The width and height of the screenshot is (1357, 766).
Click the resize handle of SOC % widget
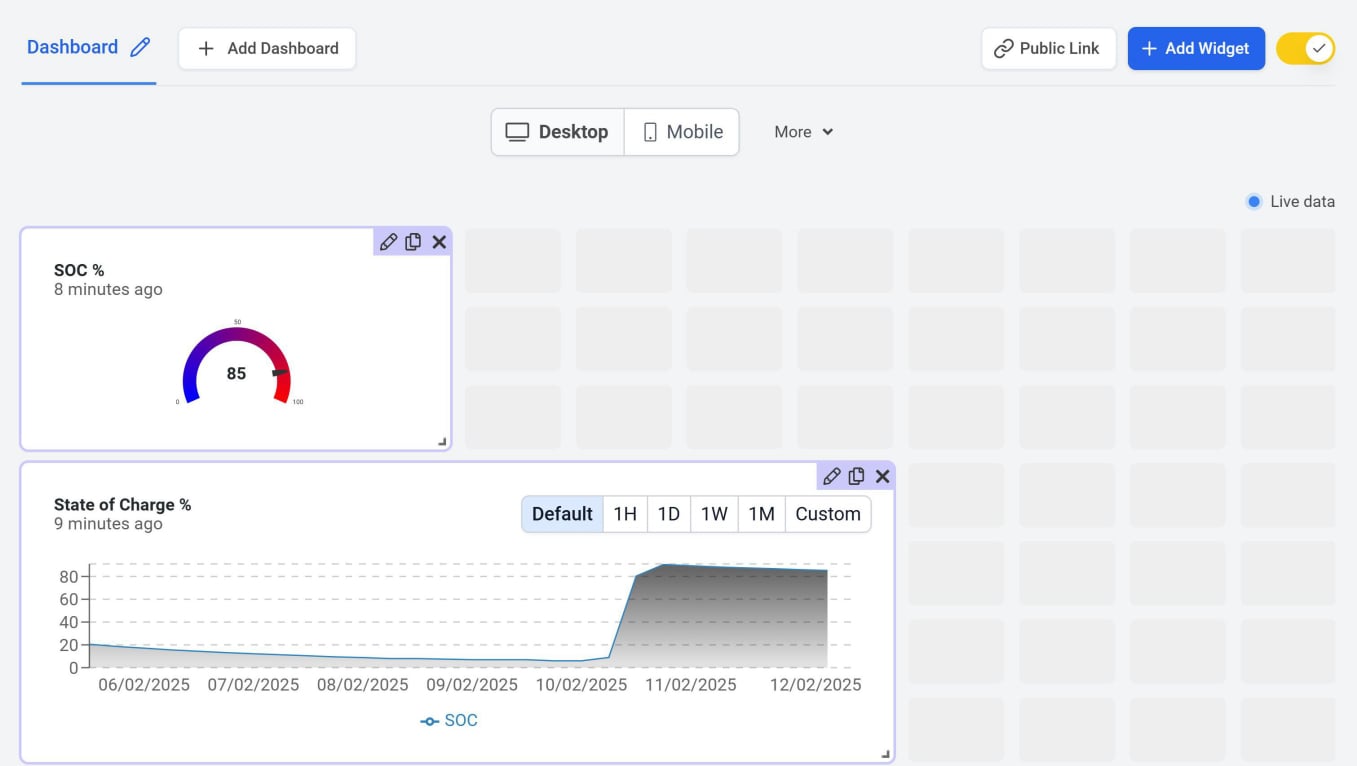click(442, 441)
